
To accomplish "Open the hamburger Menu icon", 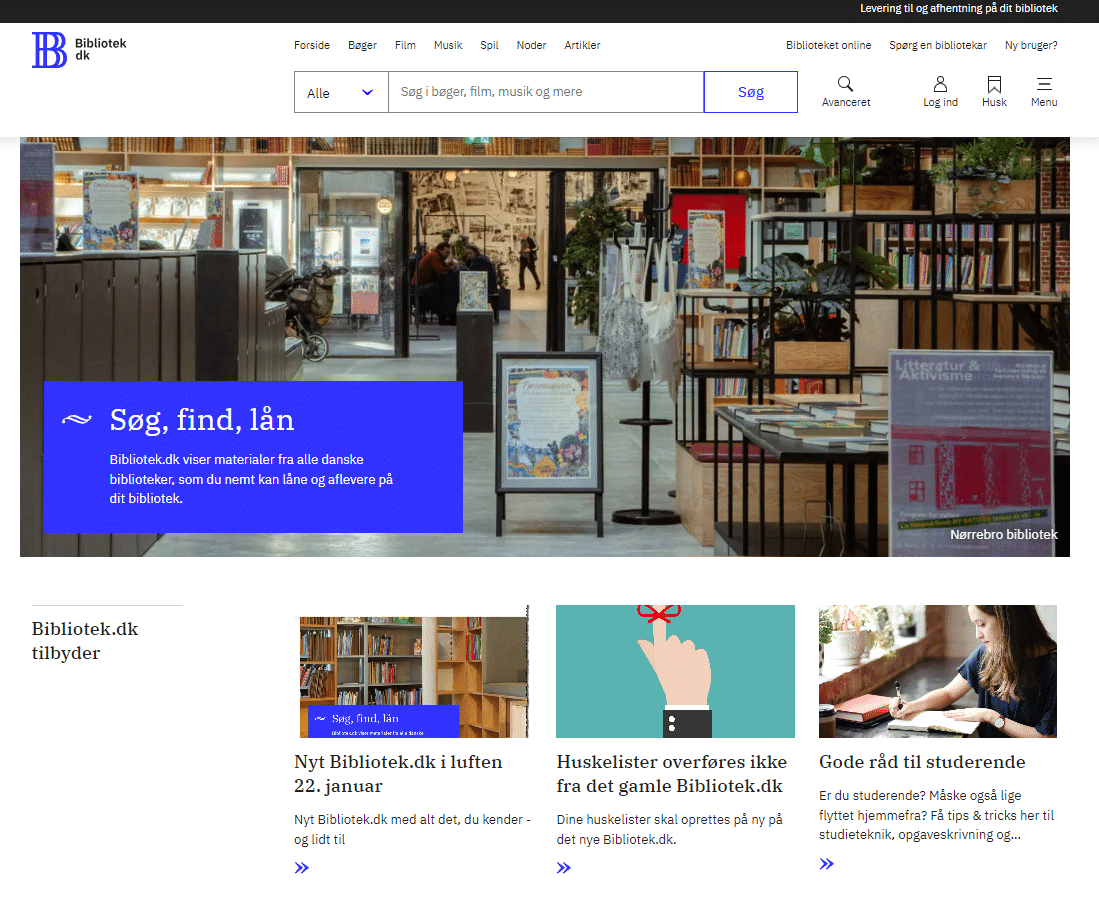I will coord(1043,84).
